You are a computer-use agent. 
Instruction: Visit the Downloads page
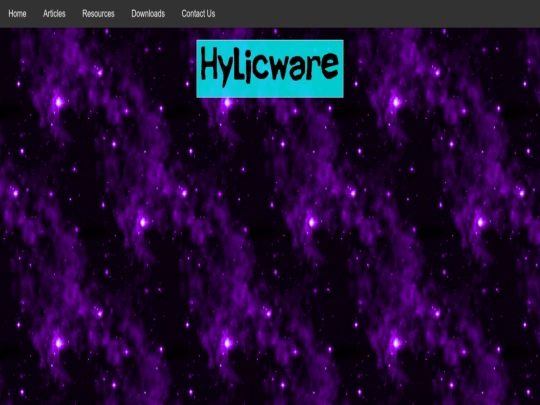pos(148,14)
